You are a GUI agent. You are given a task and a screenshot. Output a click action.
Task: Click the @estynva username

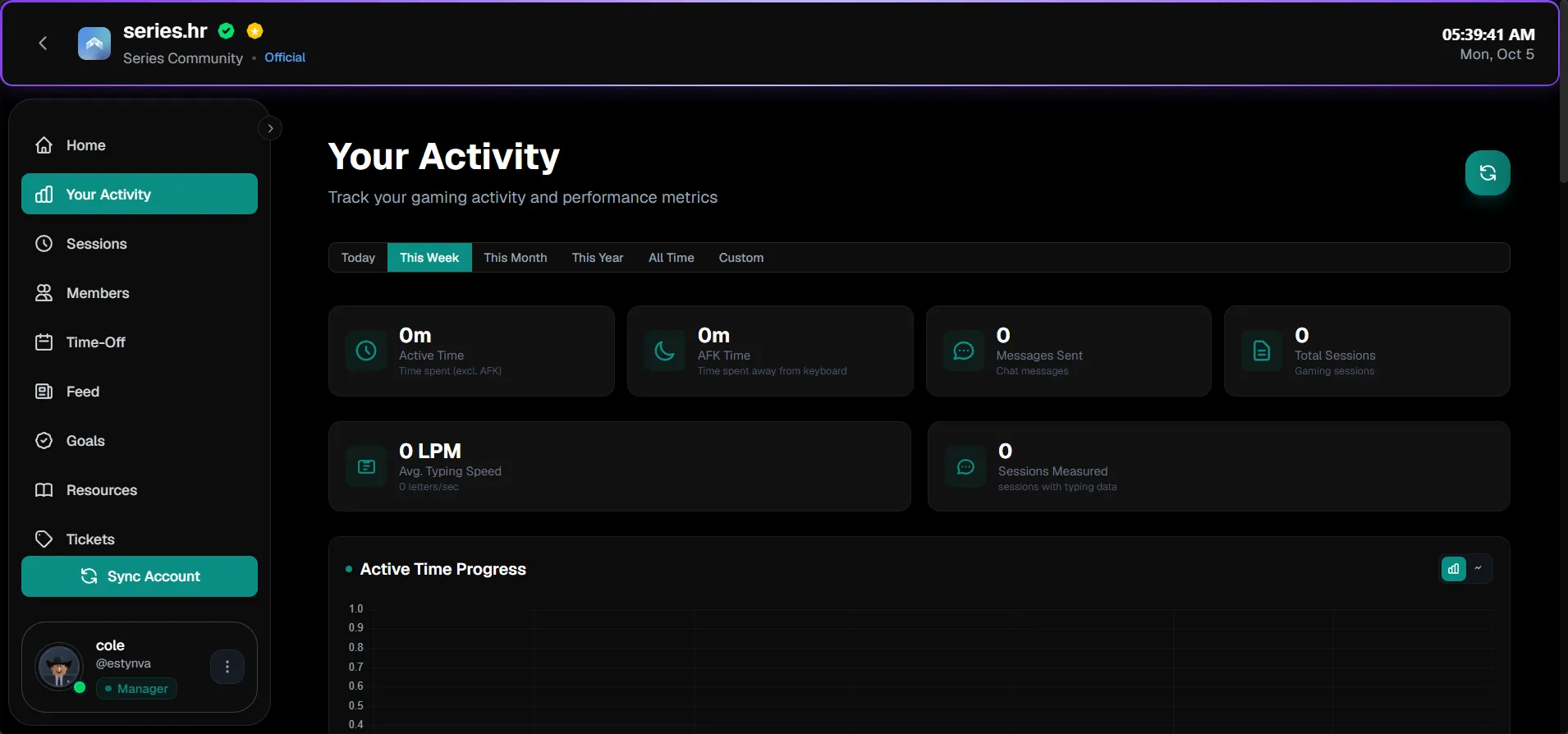(123, 663)
